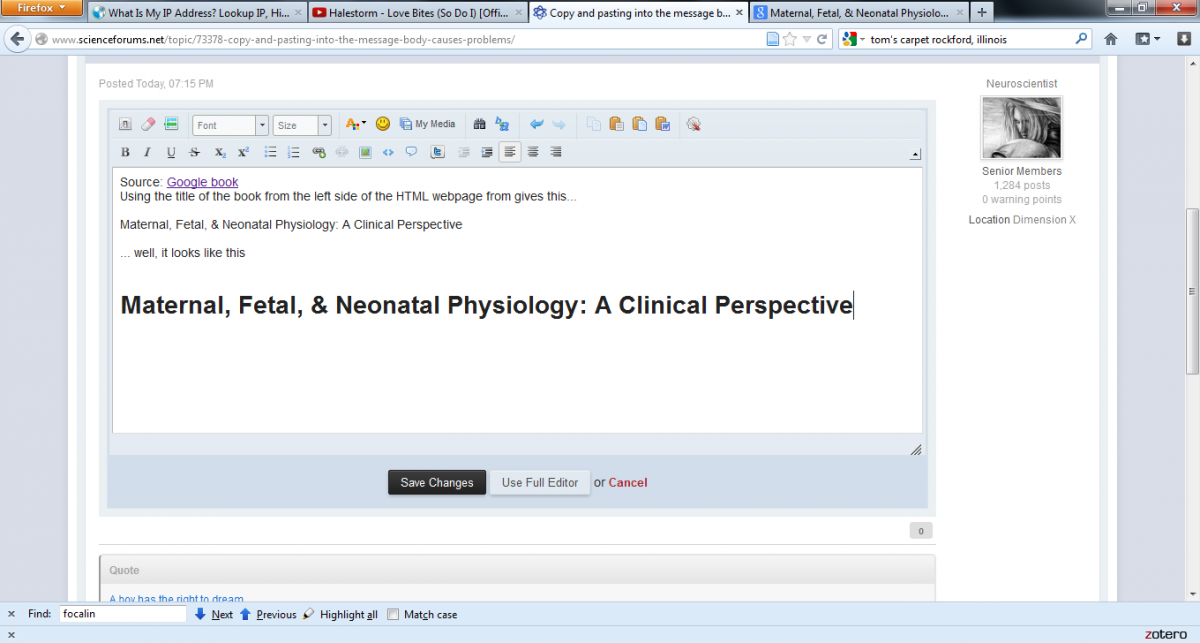1200x643 pixels.
Task: Expand the text color dropdown arrow
Action: [364, 124]
